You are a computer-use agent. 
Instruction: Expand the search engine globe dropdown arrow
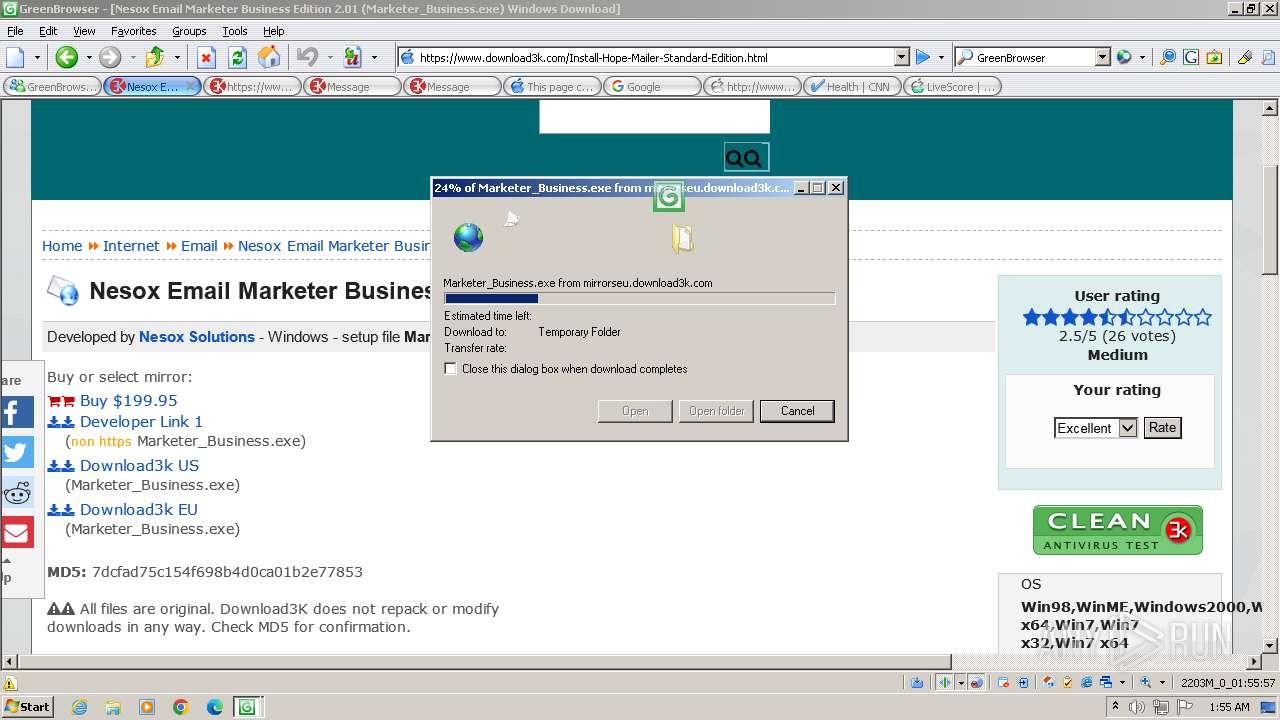(1142, 57)
